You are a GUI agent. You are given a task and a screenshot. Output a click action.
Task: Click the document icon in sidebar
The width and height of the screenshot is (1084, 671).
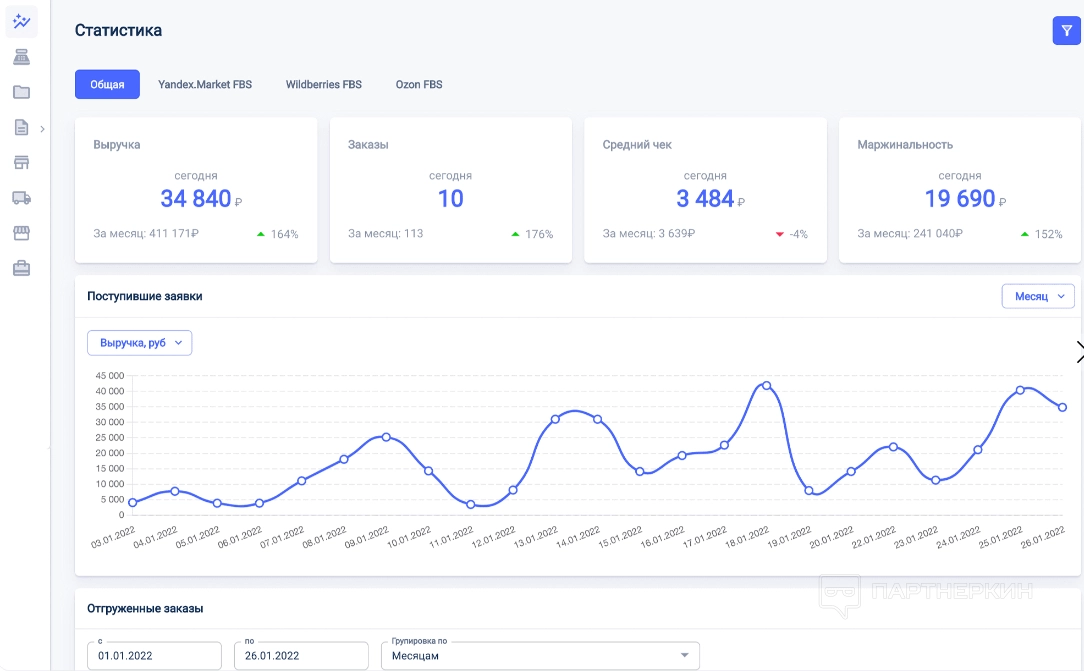coord(21,127)
